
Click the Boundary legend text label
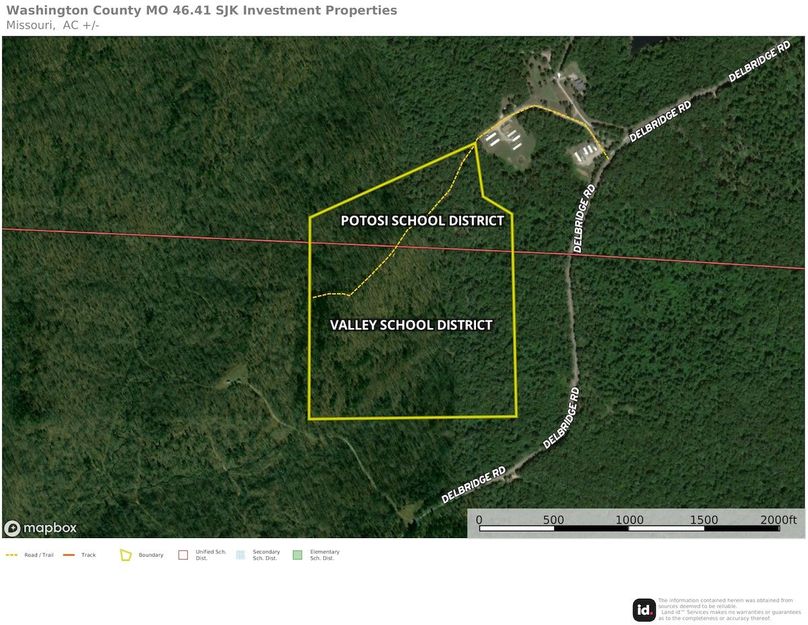(151, 555)
